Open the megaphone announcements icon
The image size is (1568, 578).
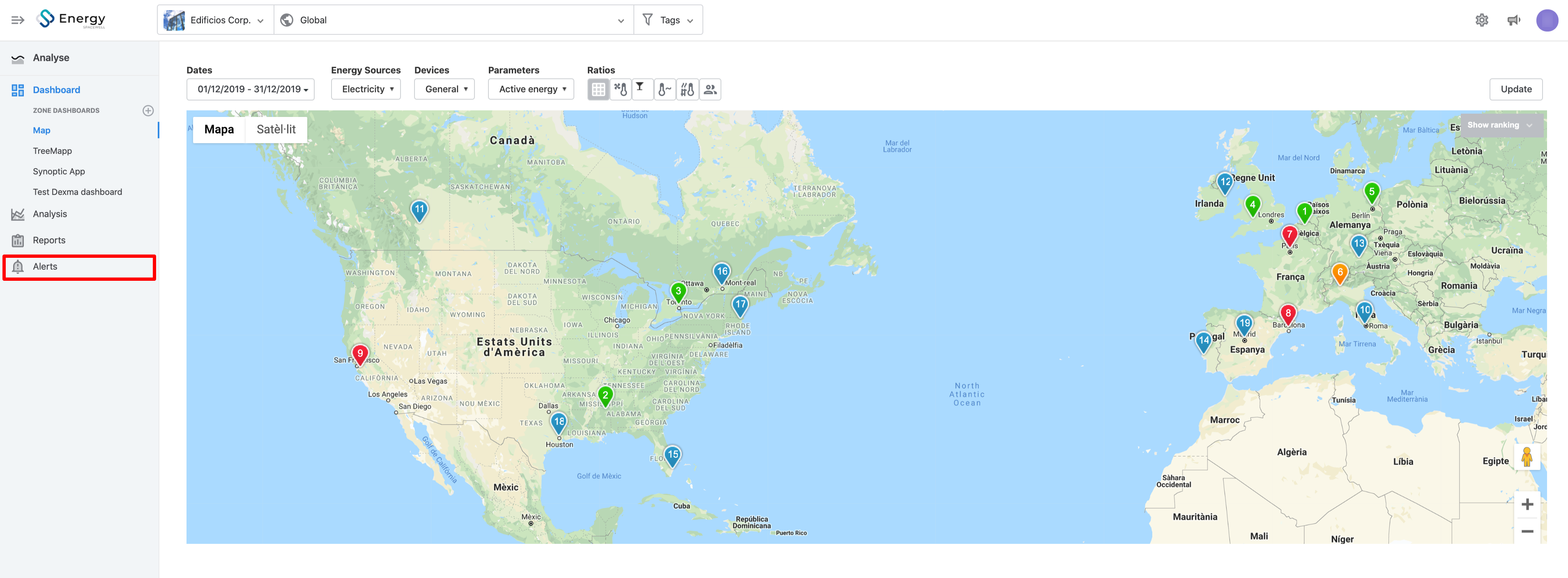[x=1514, y=20]
